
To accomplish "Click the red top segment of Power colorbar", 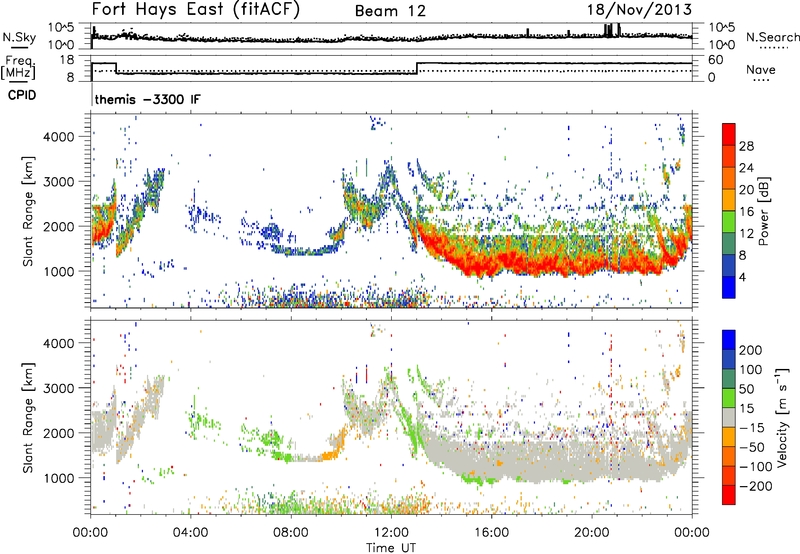I will click(729, 134).
